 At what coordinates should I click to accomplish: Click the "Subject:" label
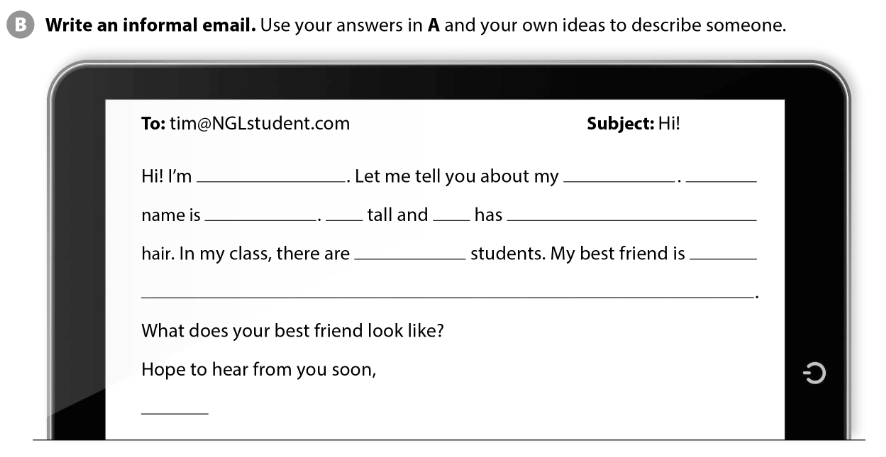(619, 124)
